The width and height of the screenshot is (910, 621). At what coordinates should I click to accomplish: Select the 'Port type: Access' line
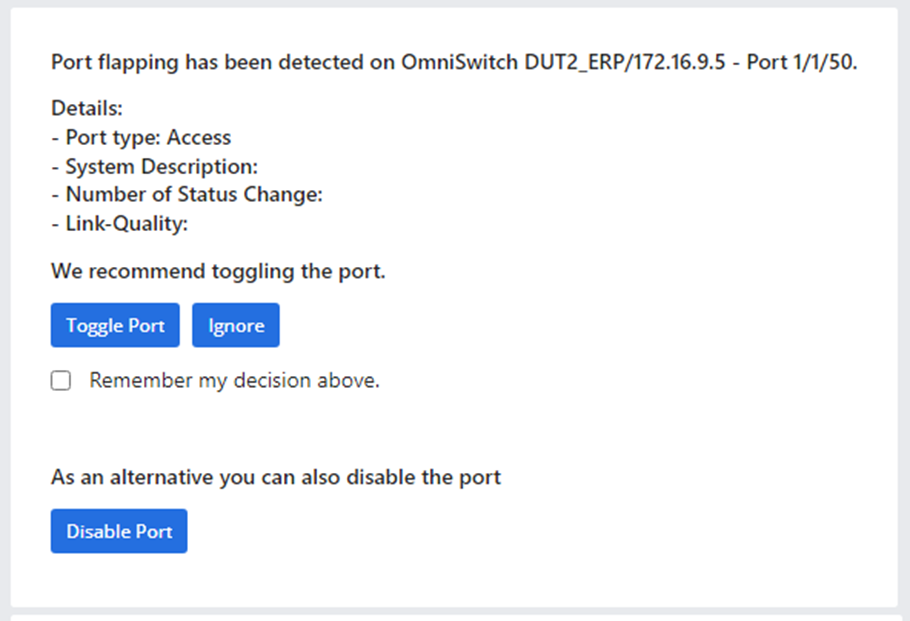[x=141, y=137]
